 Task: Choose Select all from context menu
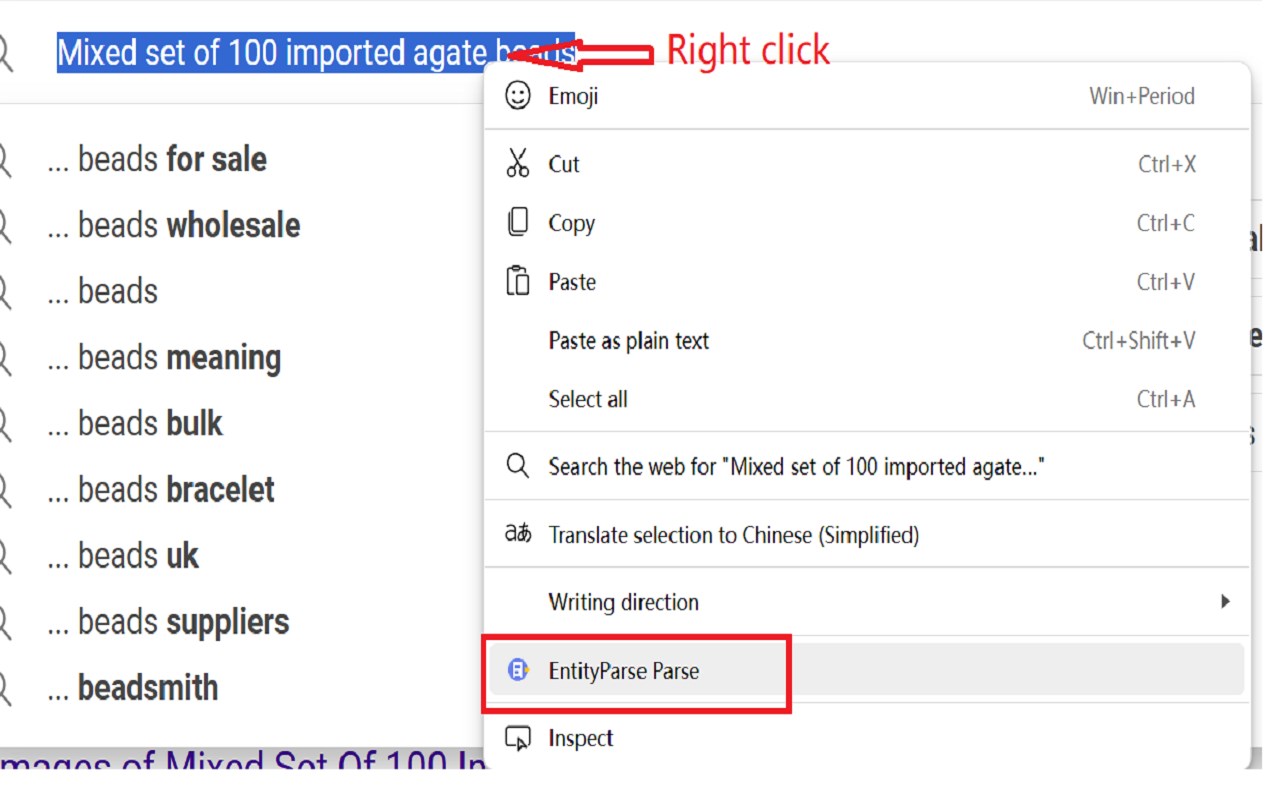coord(588,399)
